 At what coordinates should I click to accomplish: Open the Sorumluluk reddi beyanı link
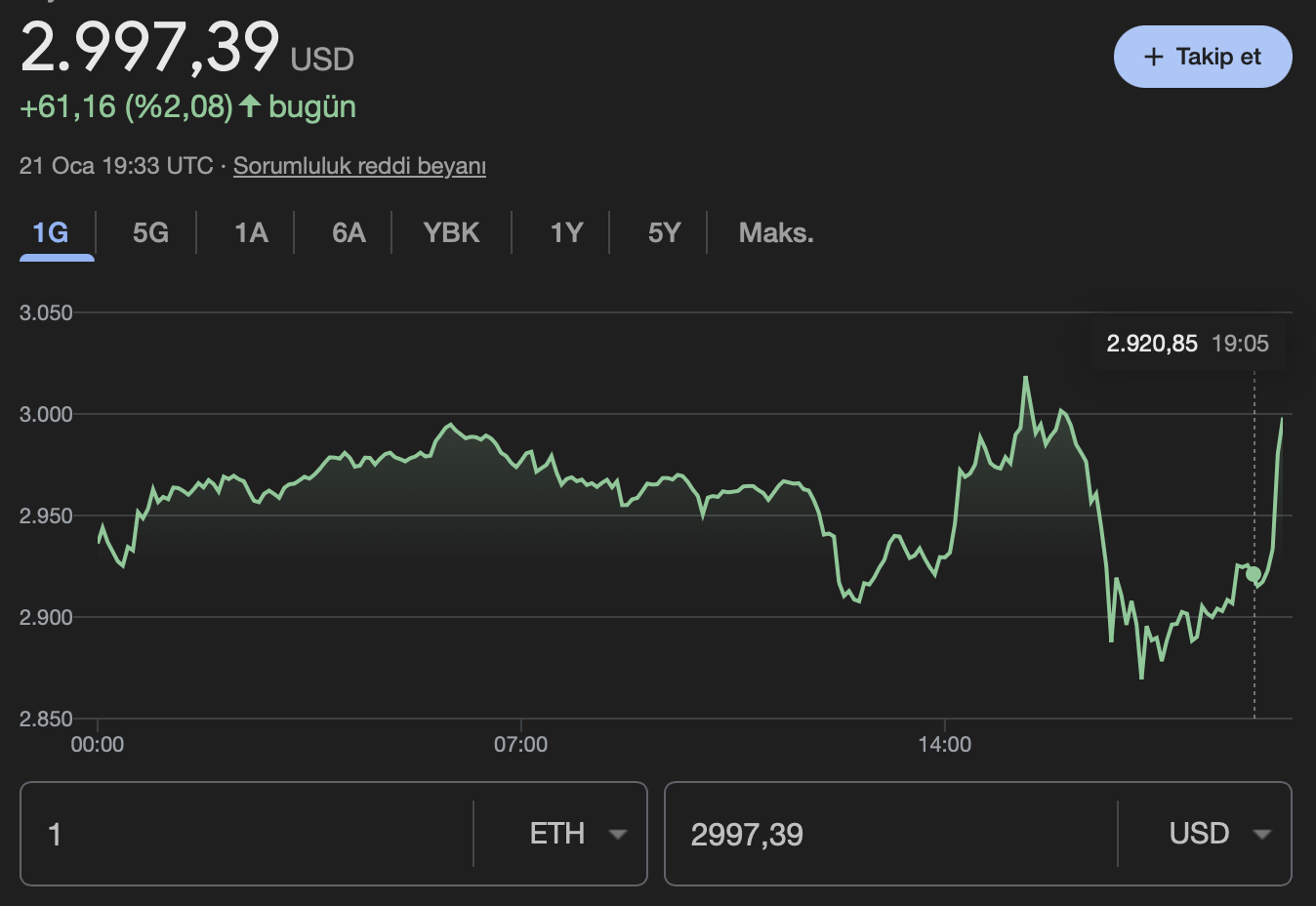tap(359, 166)
